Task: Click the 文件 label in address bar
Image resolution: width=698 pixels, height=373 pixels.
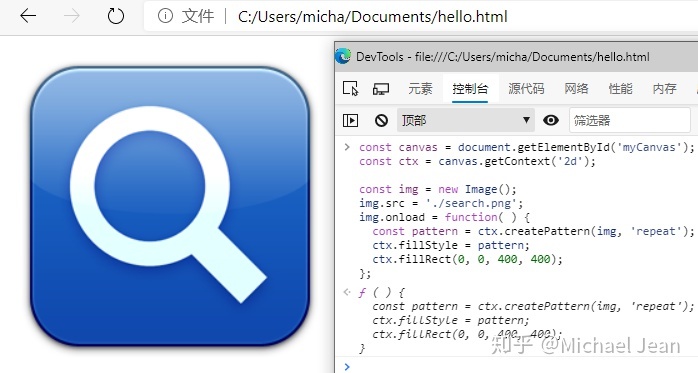Action: point(198,16)
